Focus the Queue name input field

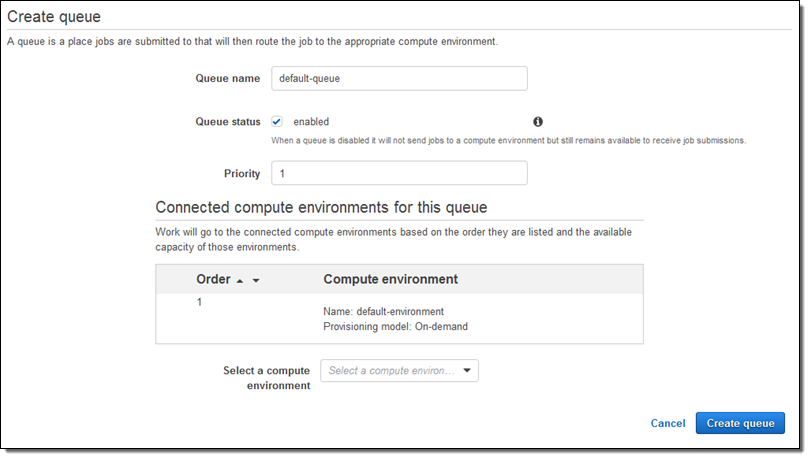(399, 79)
